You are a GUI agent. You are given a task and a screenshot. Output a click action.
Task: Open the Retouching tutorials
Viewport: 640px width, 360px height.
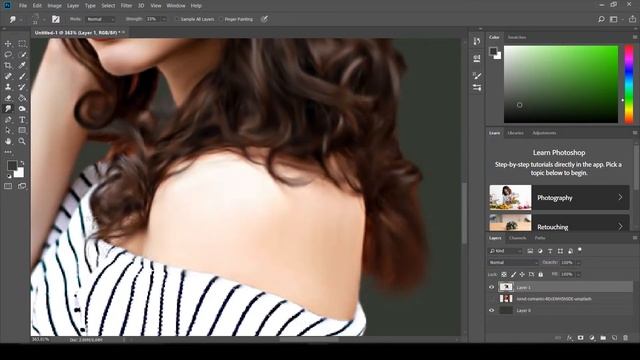click(x=559, y=222)
